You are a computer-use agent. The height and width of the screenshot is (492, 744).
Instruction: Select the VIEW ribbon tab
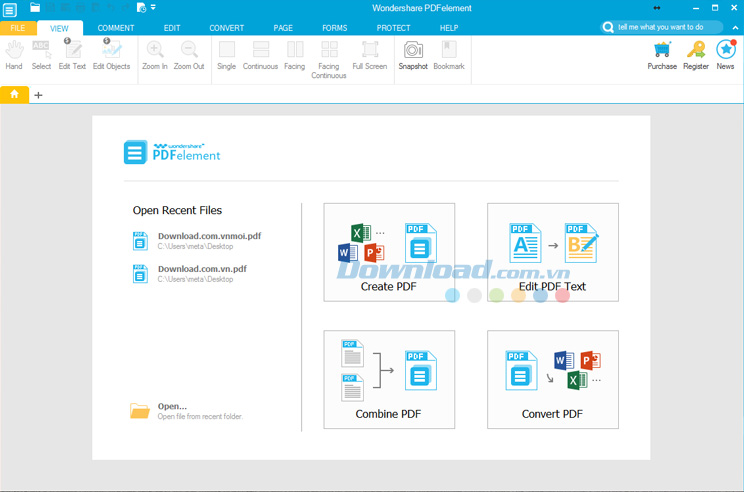tap(59, 28)
